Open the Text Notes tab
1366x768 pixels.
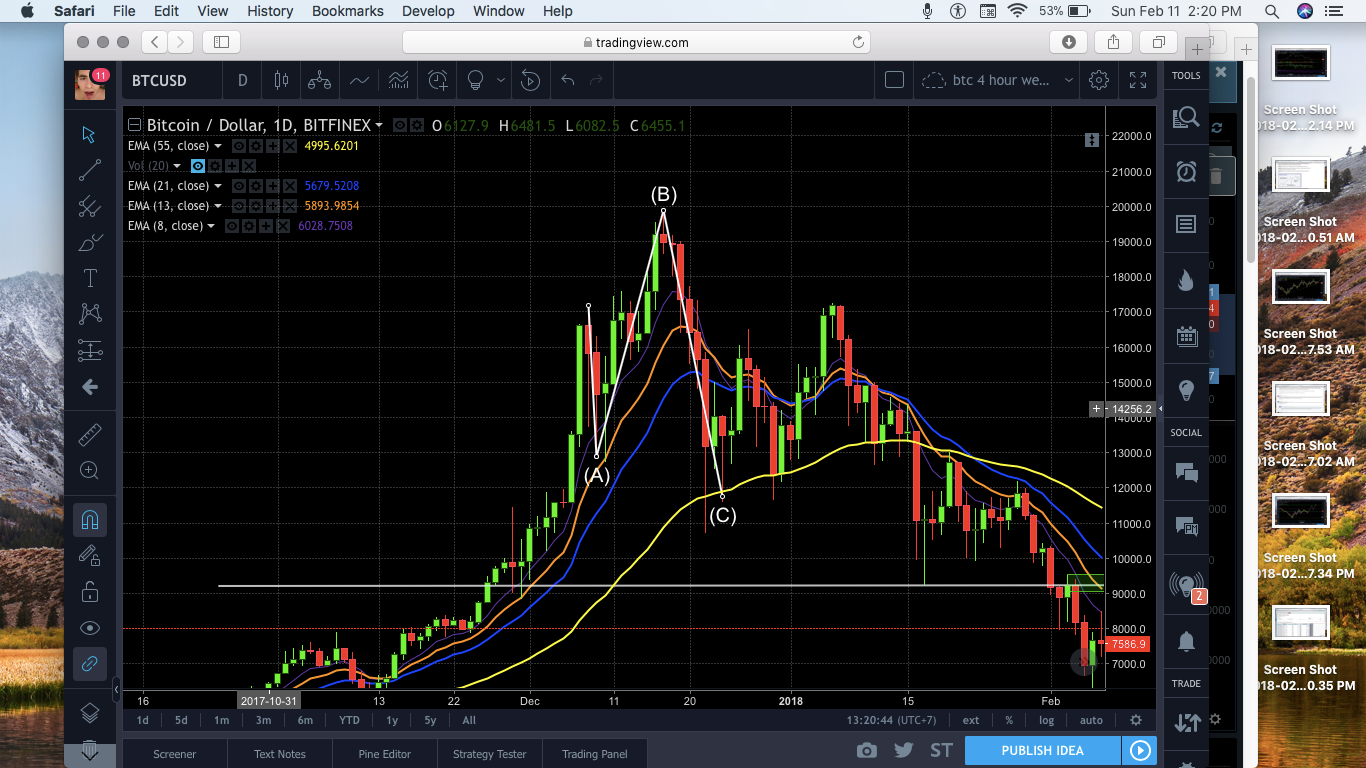pyautogui.click(x=280, y=754)
